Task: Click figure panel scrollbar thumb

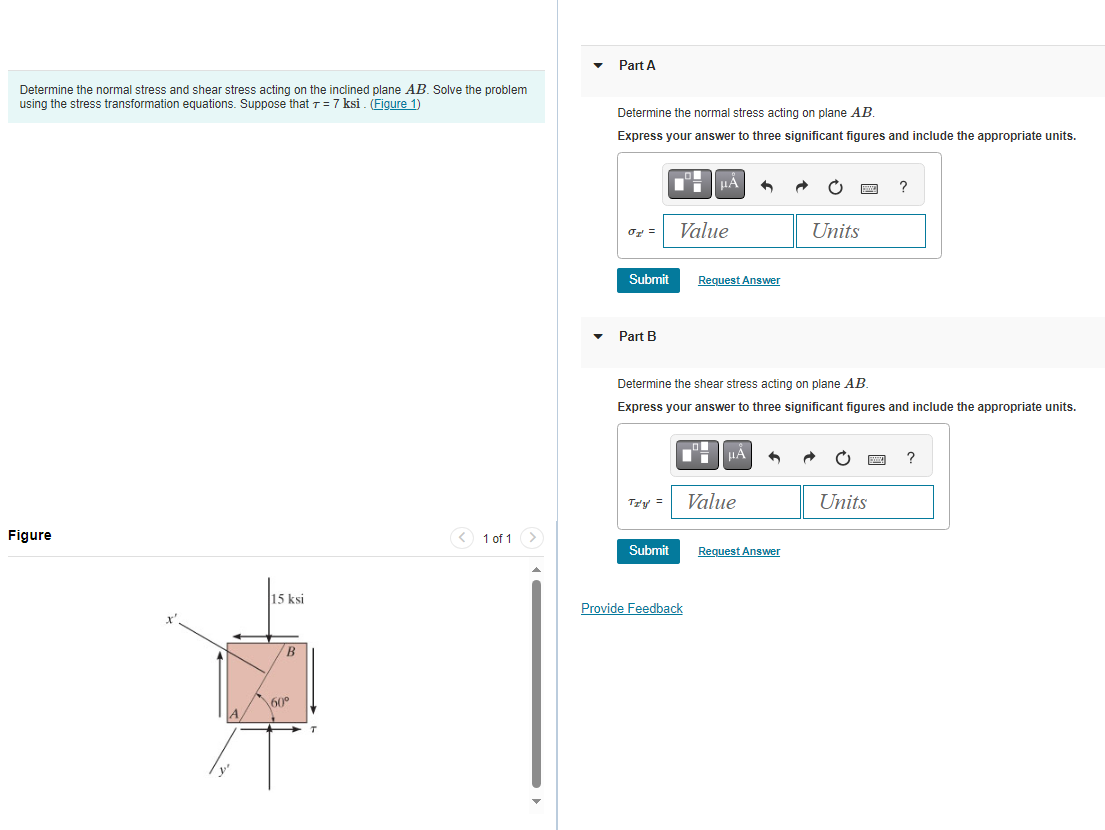Action: click(x=536, y=683)
